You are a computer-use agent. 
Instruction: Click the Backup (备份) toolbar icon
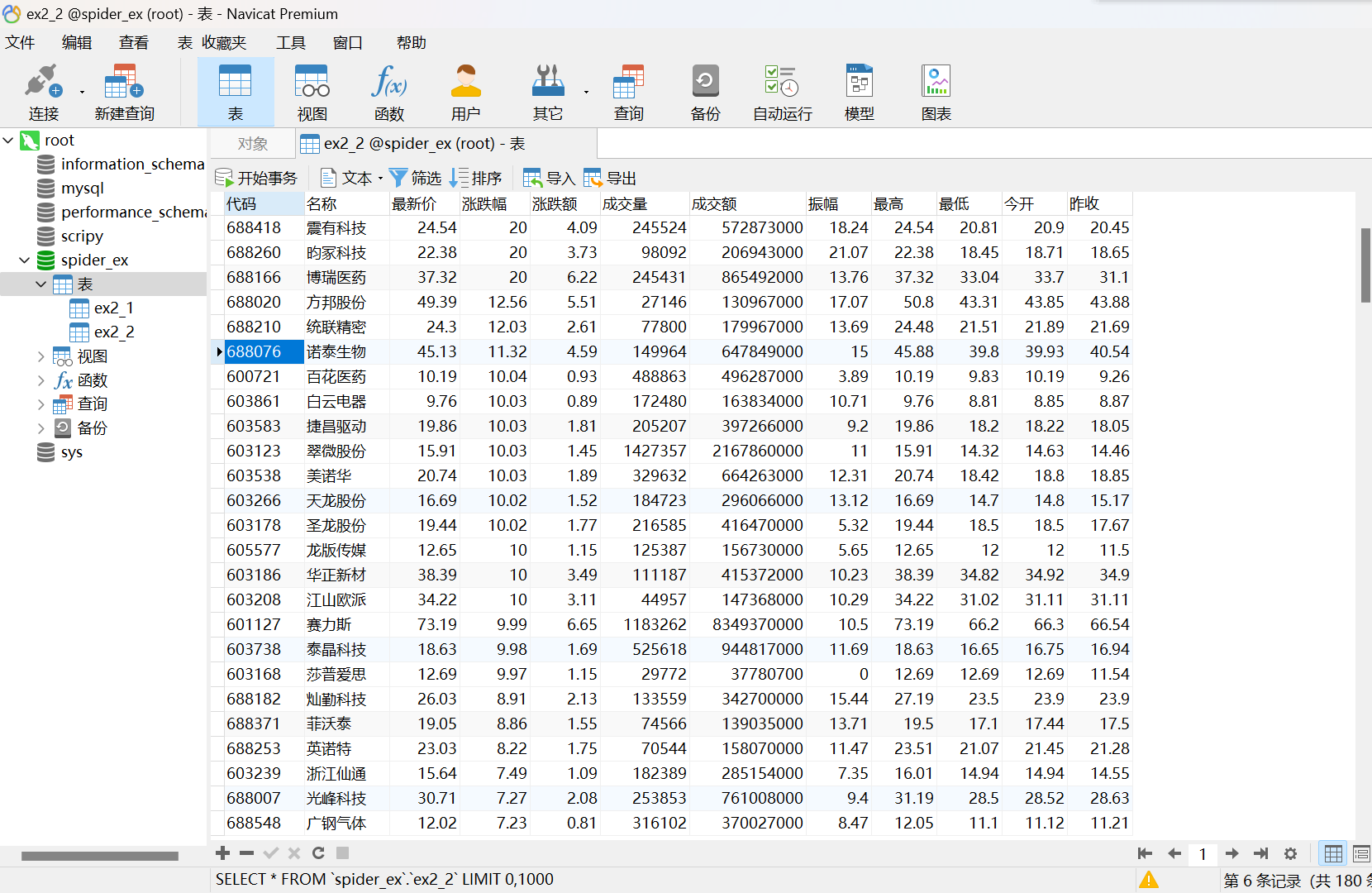(706, 93)
